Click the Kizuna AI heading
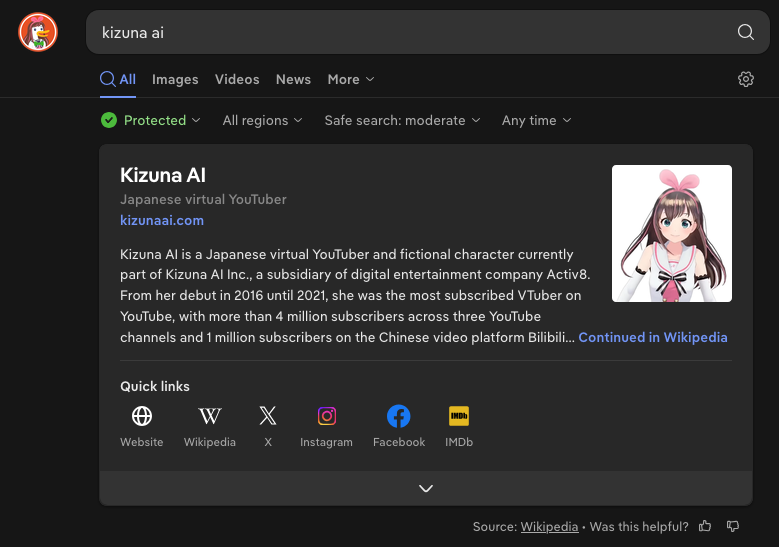779x547 pixels. 163,175
